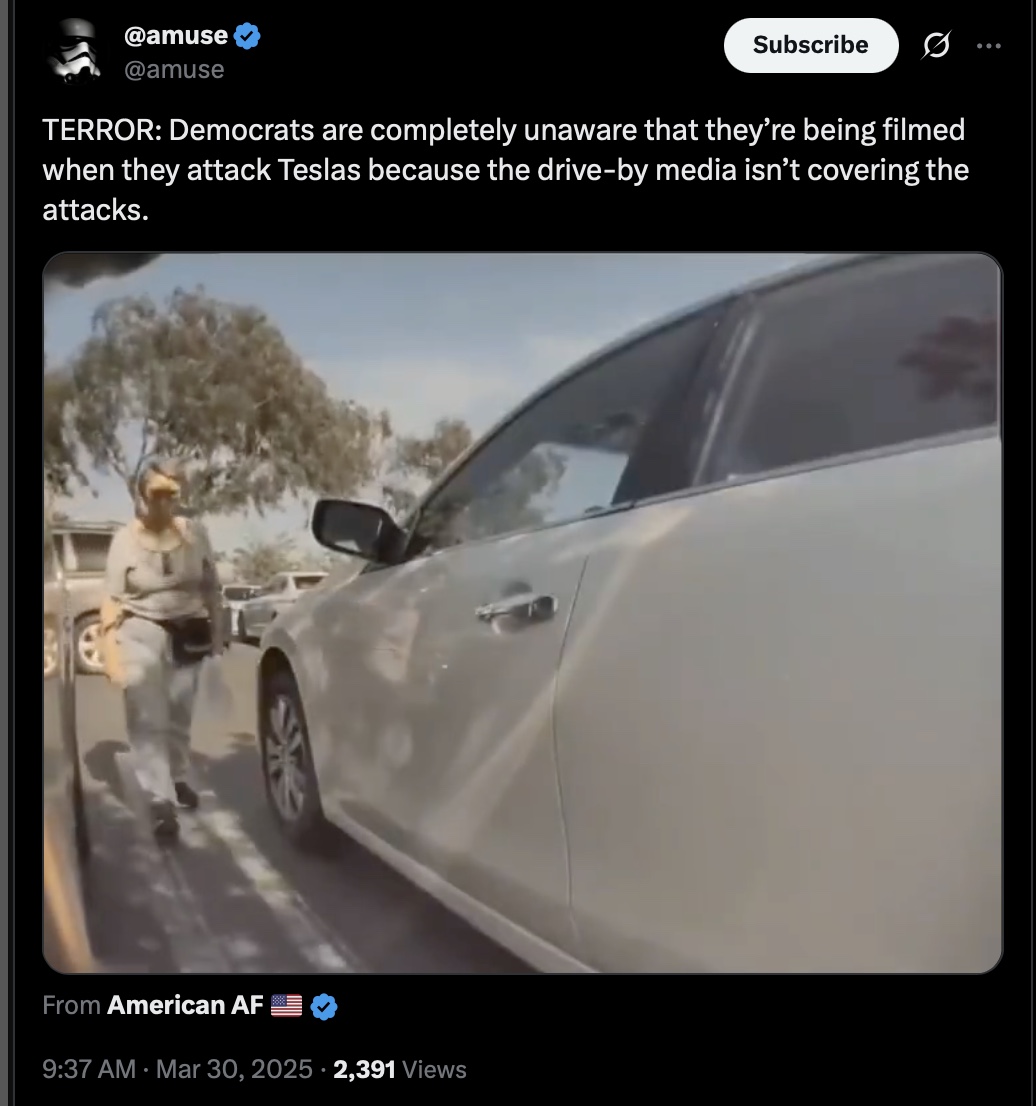The image size is (1036, 1106).
Task: Click the 'From' video source label
Action: (x=71, y=1005)
